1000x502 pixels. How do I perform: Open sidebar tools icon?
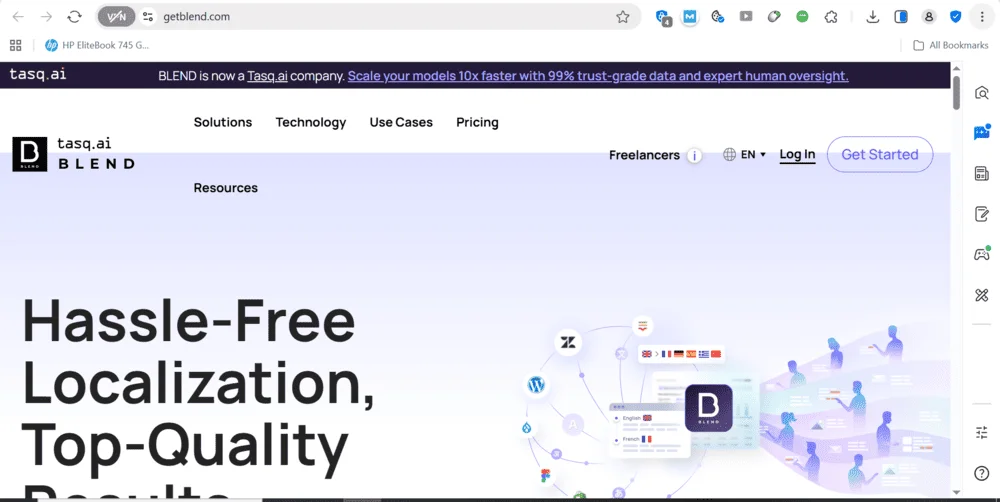pyautogui.click(x=982, y=295)
